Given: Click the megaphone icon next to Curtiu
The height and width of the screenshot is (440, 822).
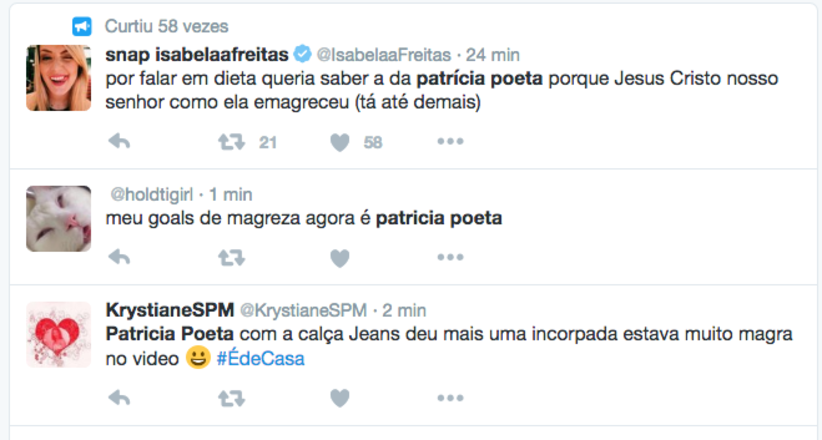Looking at the screenshot, I should pos(82,25).
